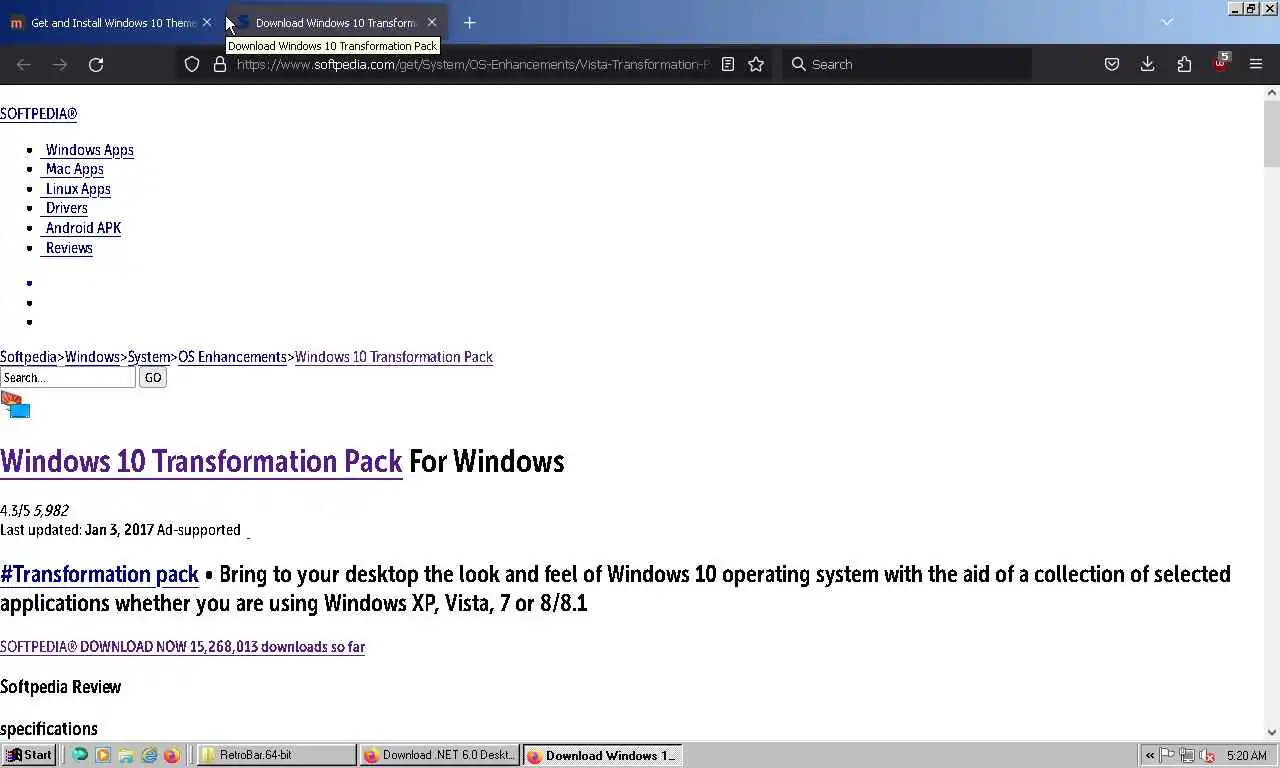This screenshot has height=768, width=1280.
Task: Visit the Android APK section
Action: point(82,228)
